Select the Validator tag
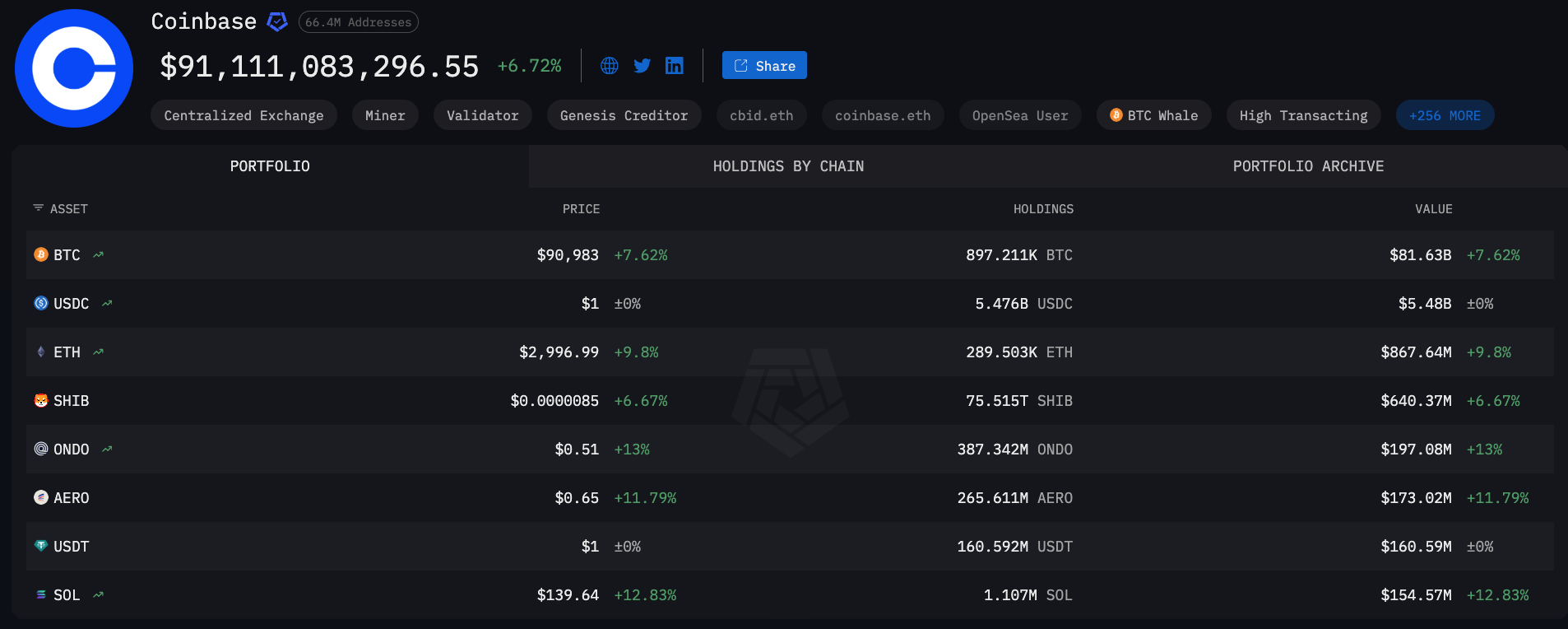The width and height of the screenshot is (1568, 629). 483,115
